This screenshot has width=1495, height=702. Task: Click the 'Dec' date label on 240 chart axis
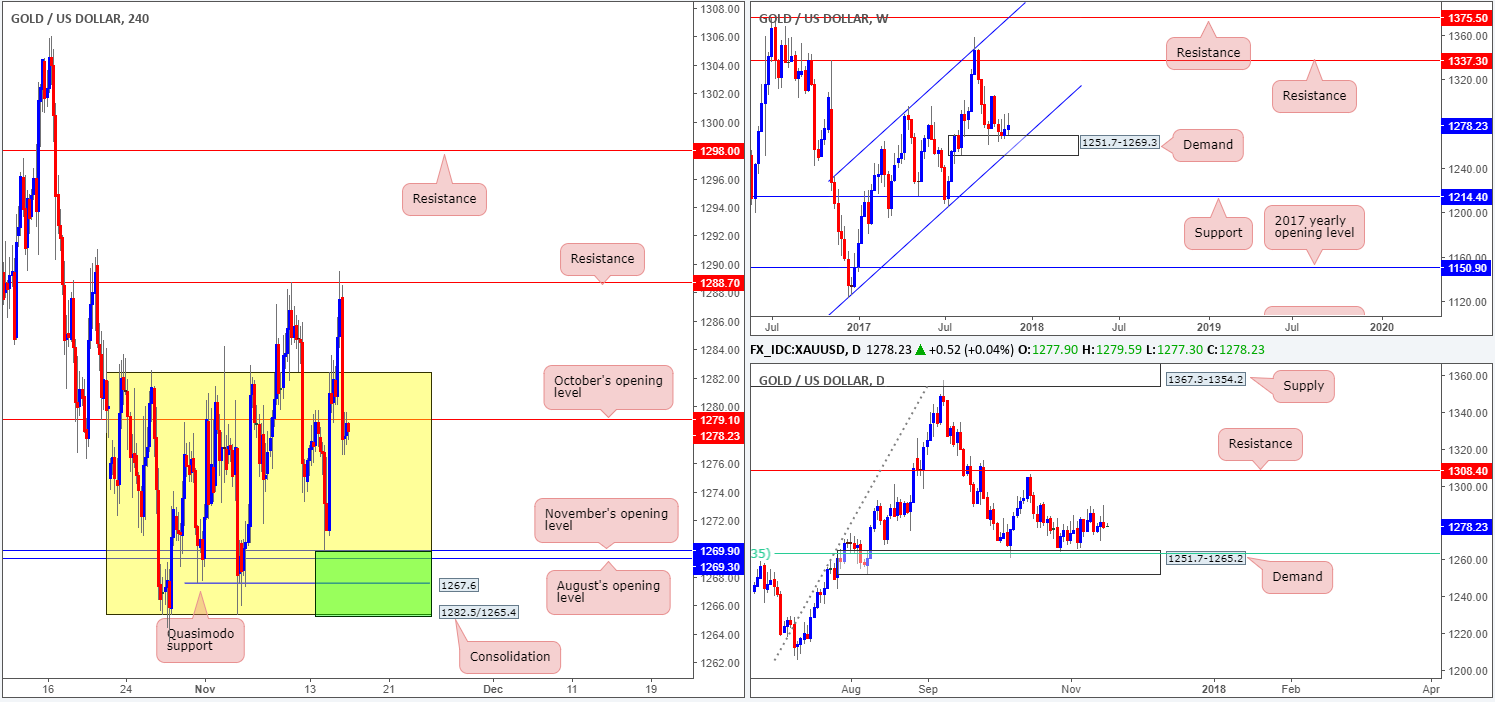click(x=491, y=689)
